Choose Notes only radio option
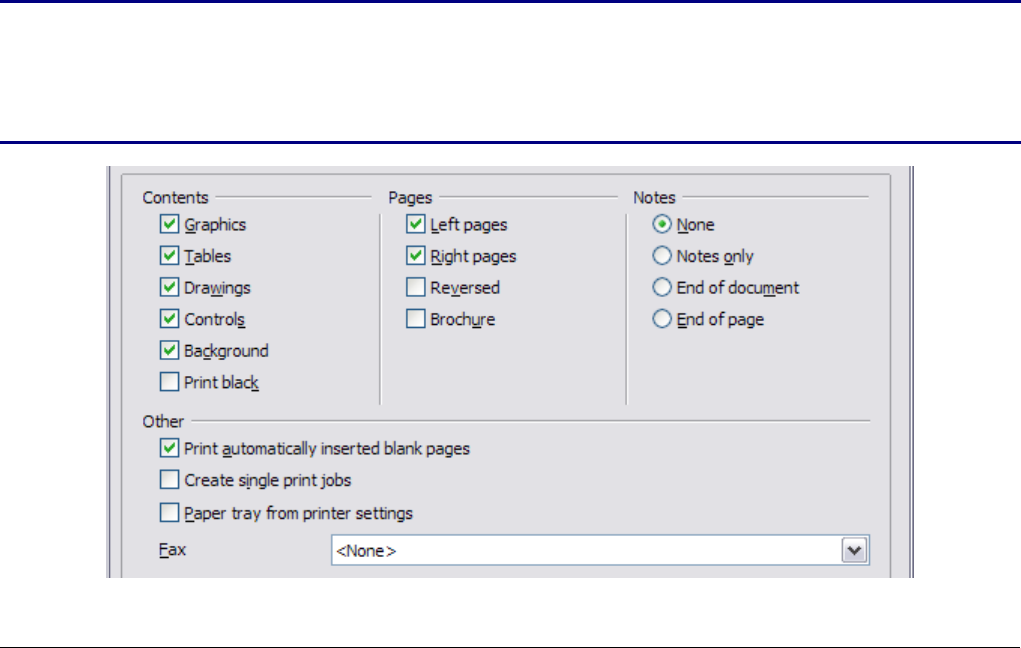This screenshot has width=1021, height=648. click(661, 256)
